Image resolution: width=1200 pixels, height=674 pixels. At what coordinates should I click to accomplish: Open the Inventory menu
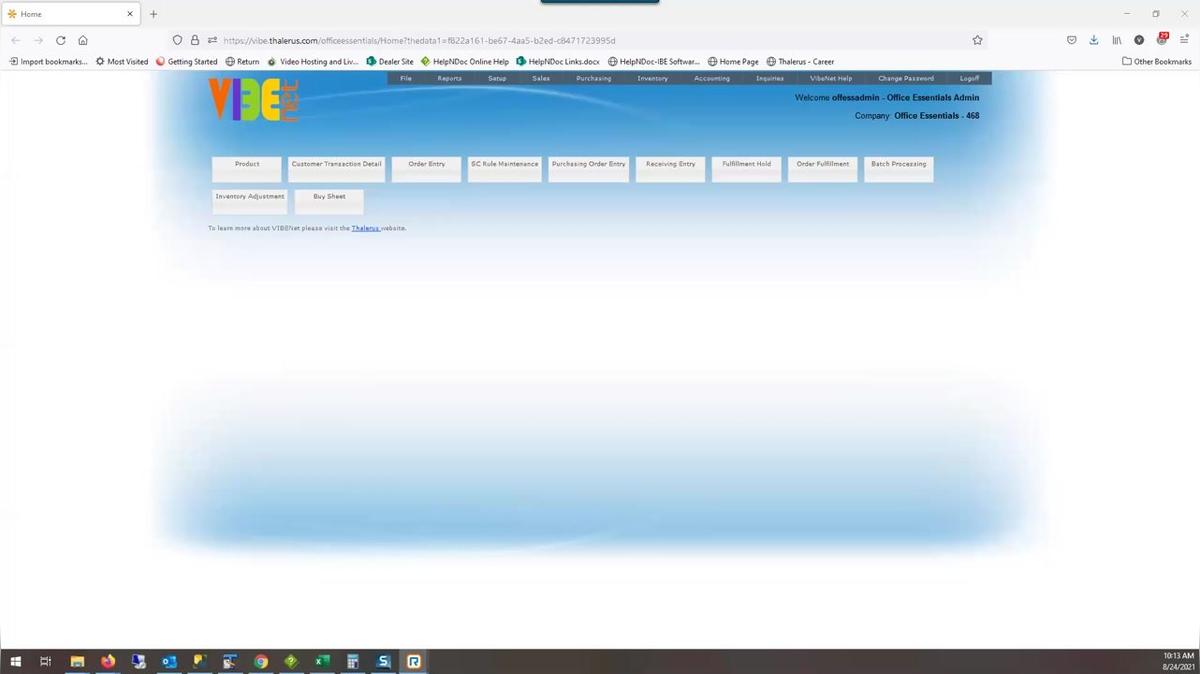point(652,78)
